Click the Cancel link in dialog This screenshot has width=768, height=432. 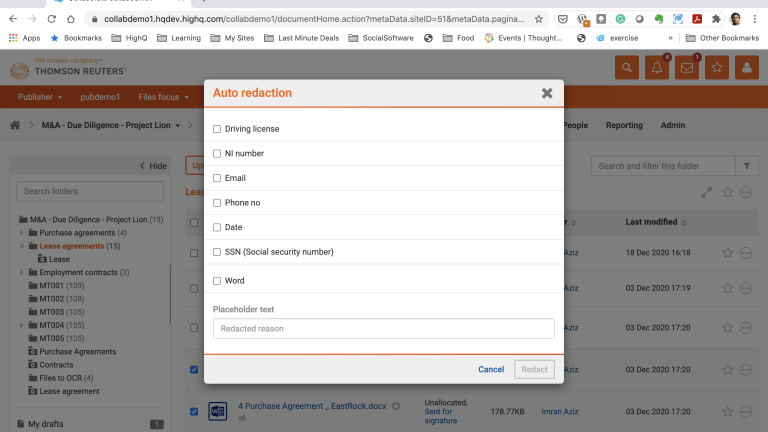(x=491, y=369)
